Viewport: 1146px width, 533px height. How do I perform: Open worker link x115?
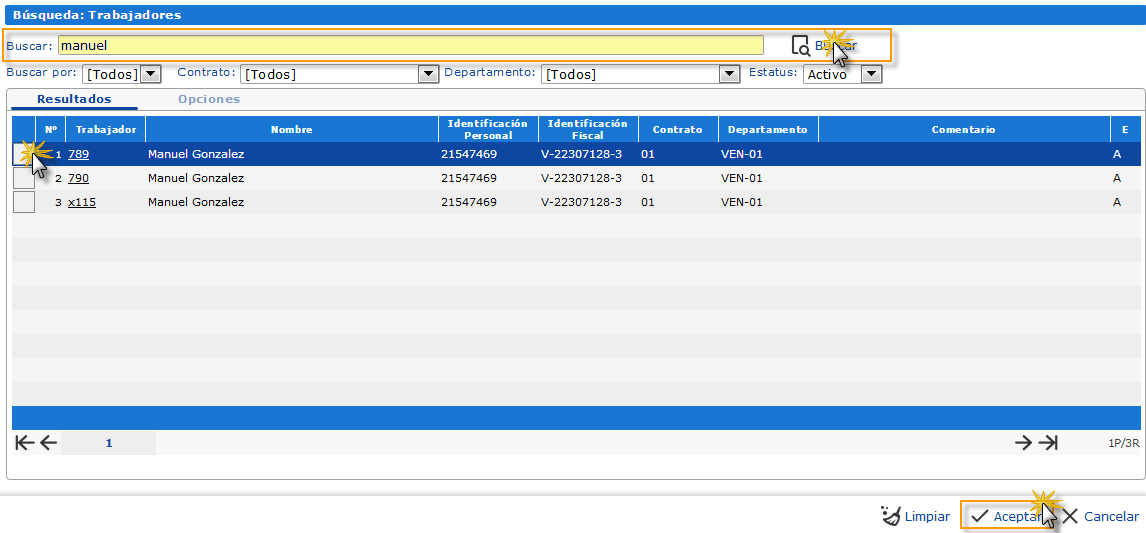[x=82, y=202]
